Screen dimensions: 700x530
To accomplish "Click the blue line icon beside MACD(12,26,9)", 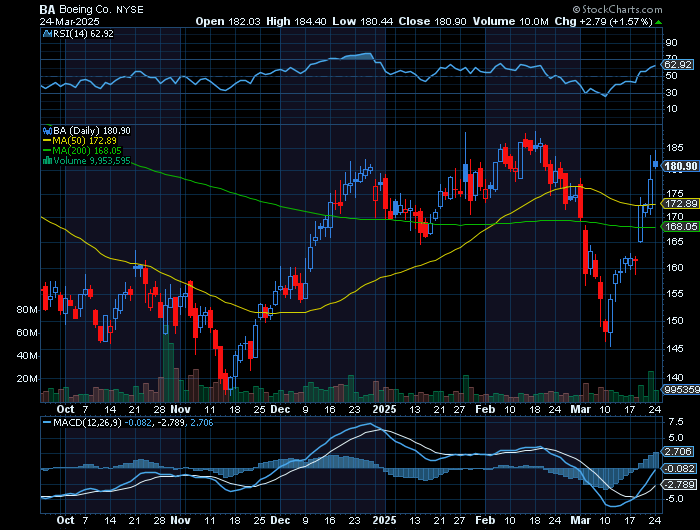I will (46, 422).
